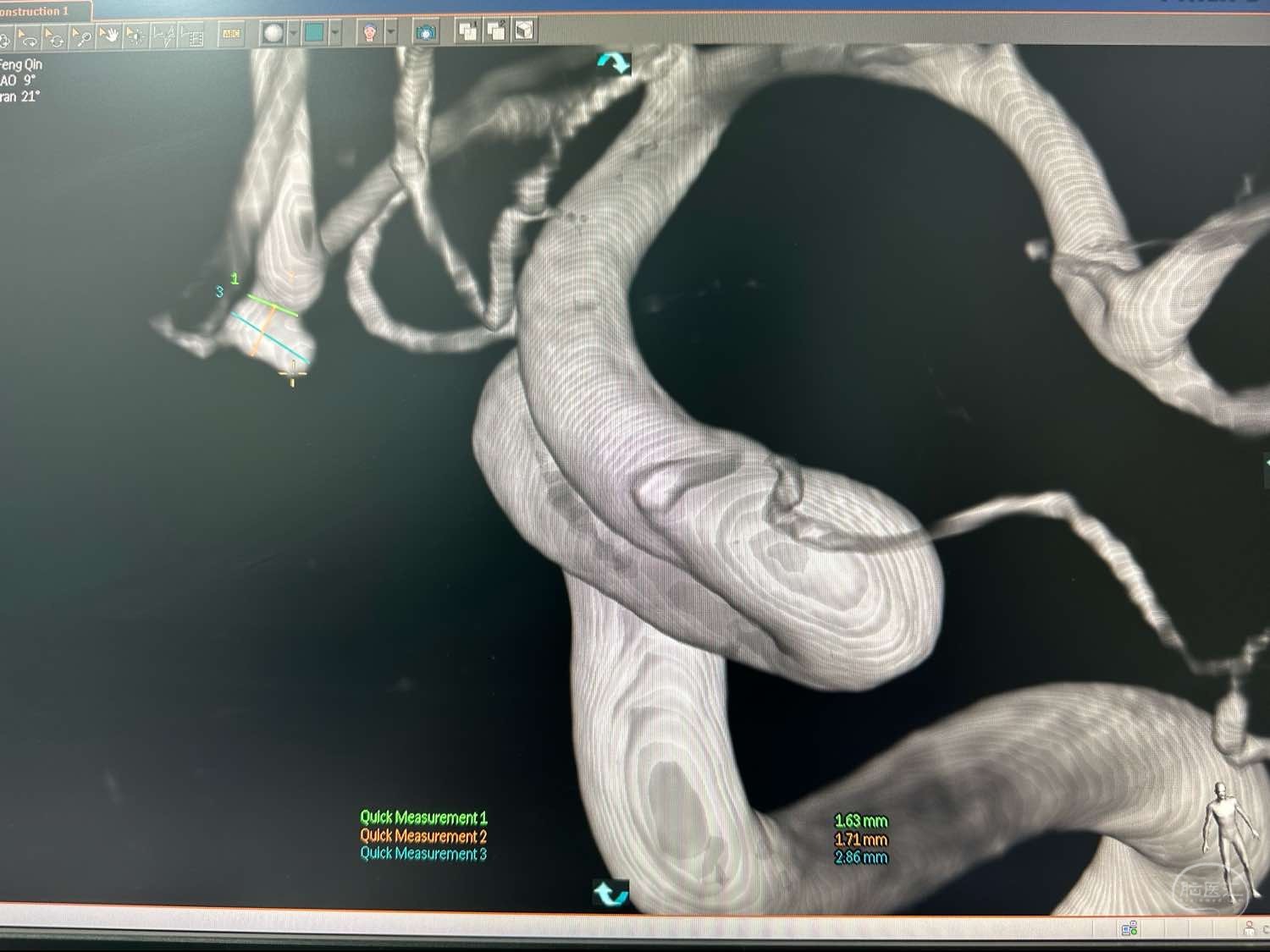
Task: Select the zoom magnifier tool
Action: point(81,36)
